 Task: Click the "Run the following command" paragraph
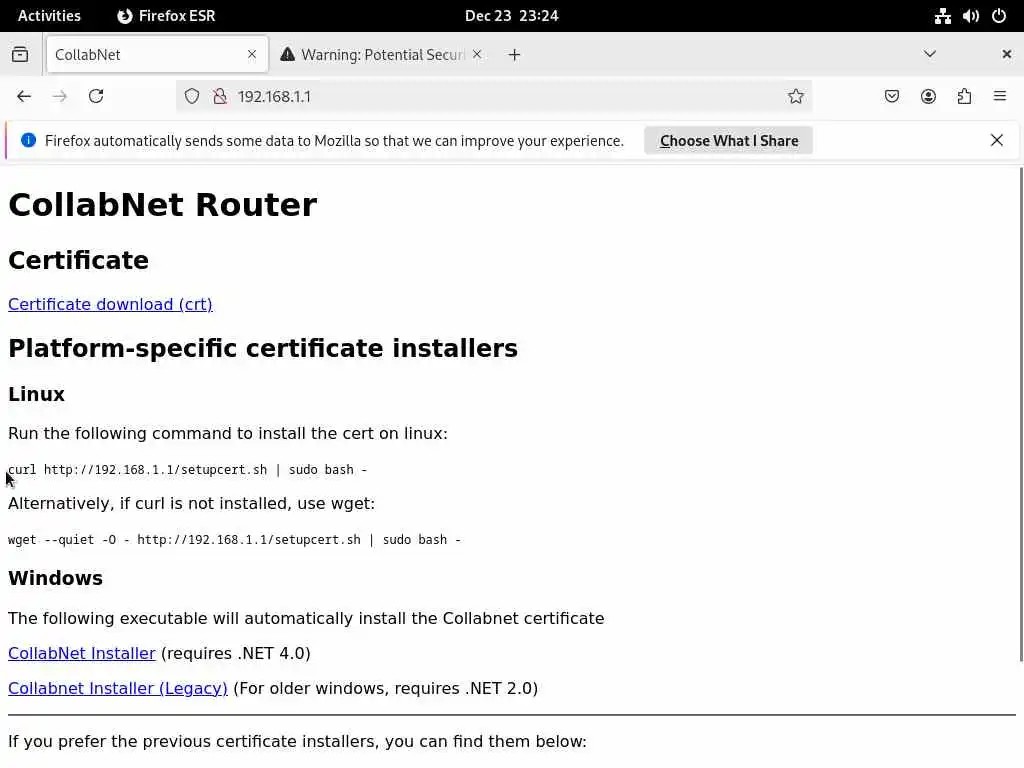click(228, 434)
